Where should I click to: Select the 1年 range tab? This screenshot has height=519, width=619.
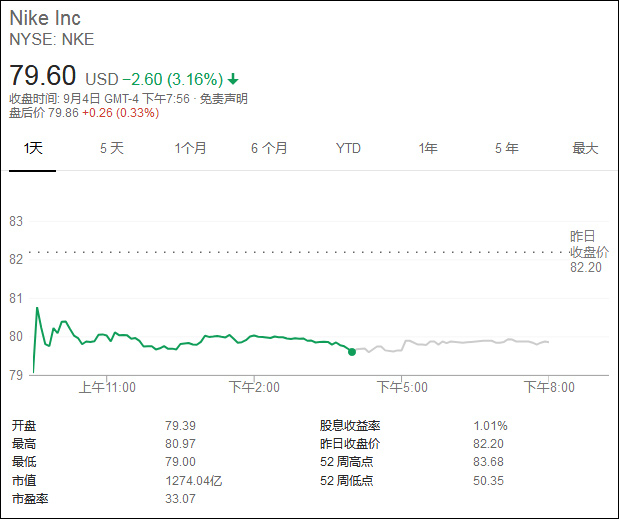428,148
